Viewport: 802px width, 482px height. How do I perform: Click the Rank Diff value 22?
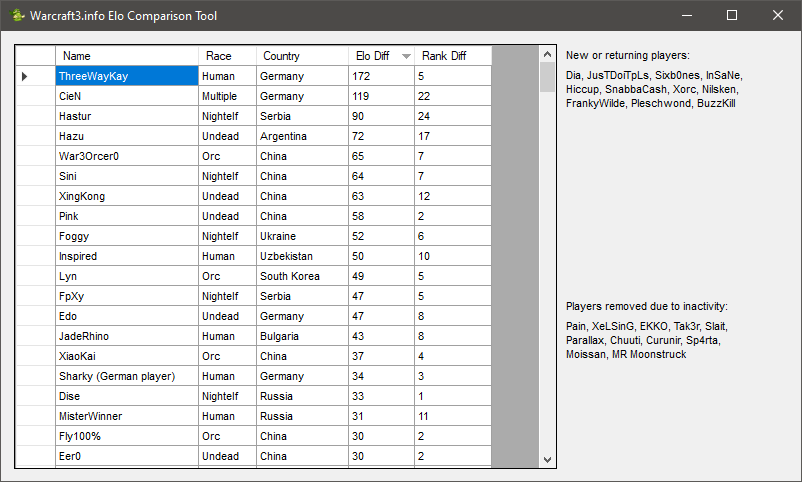[453, 96]
